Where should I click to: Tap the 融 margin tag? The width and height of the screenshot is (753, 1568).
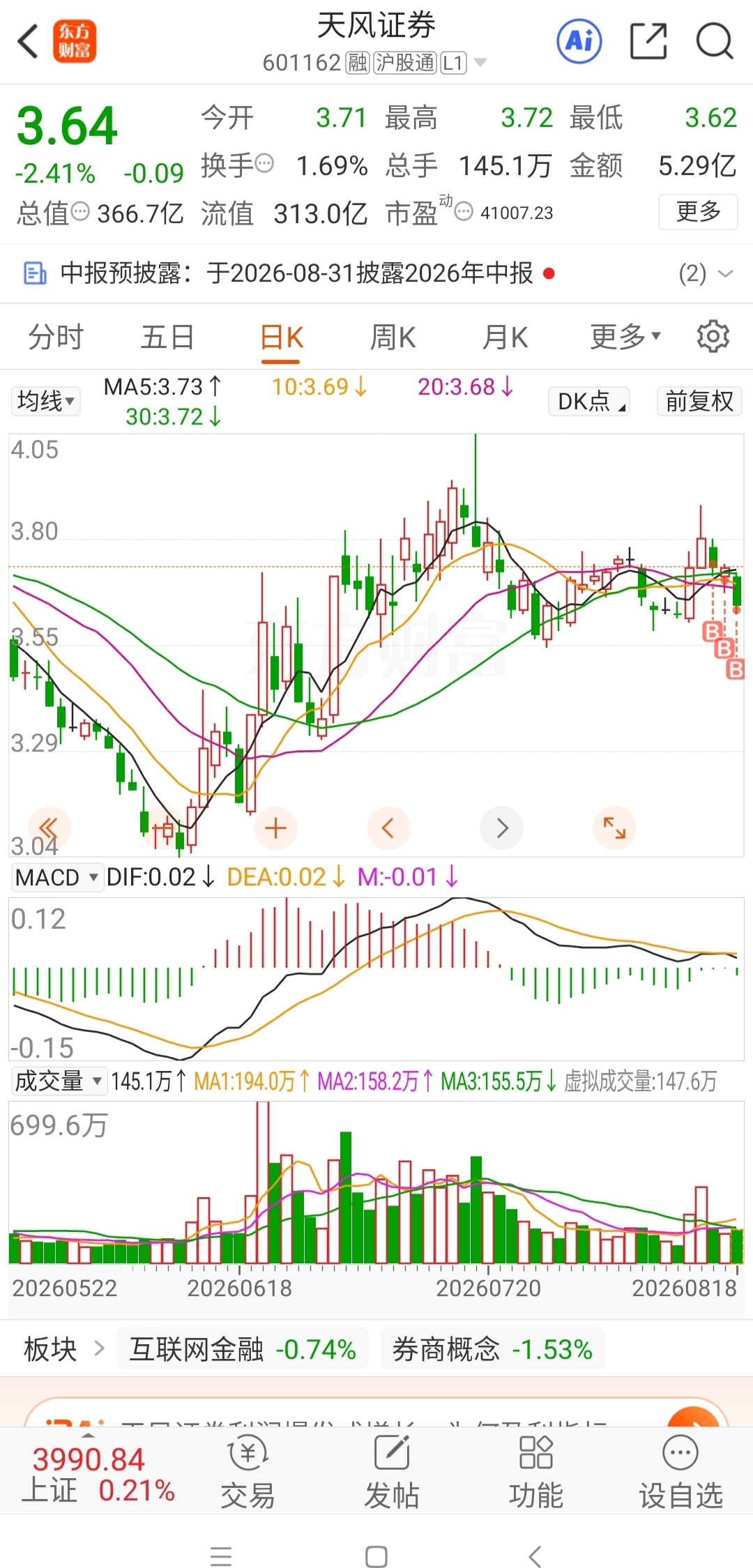[358, 63]
